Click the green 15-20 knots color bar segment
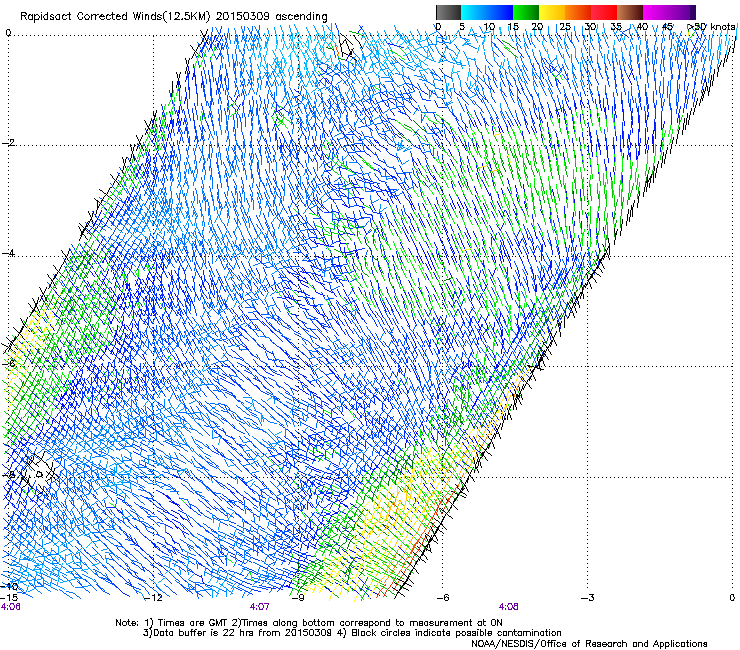The height and width of the screenshot is (650, 740). pyautogui.click(x=526, y=12)
